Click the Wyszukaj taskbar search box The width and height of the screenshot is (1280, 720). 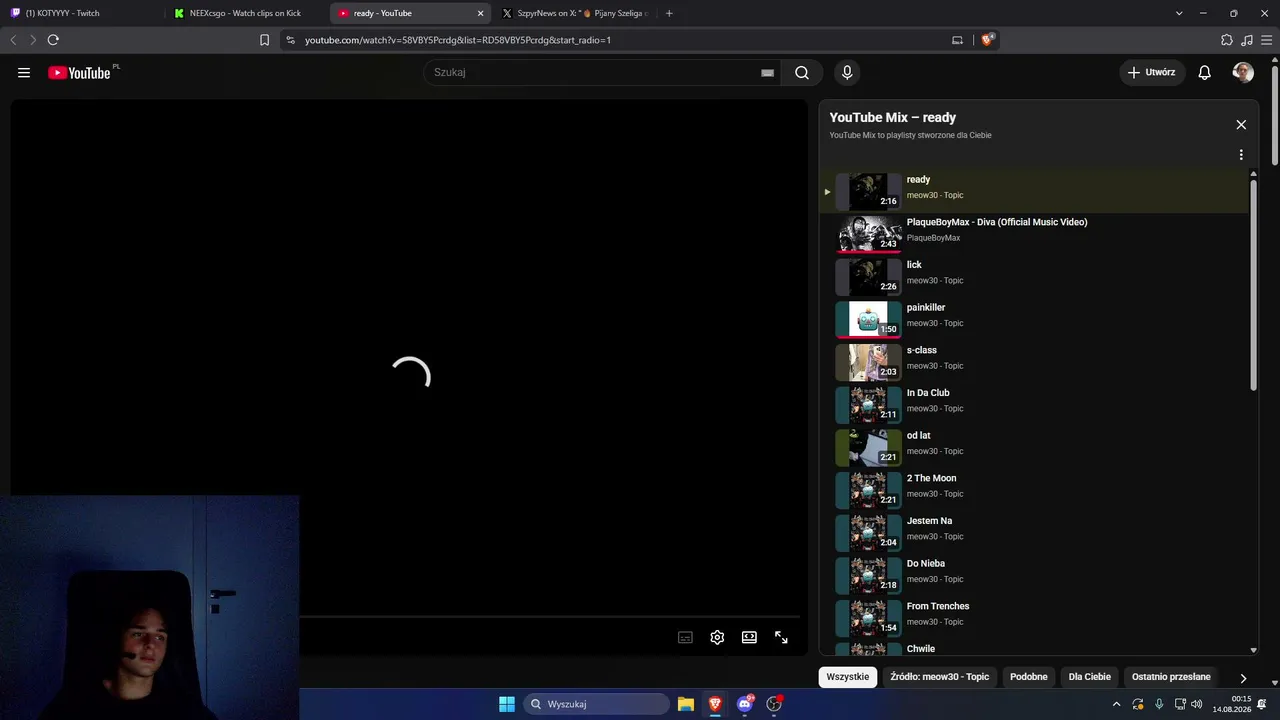point(596,704)
